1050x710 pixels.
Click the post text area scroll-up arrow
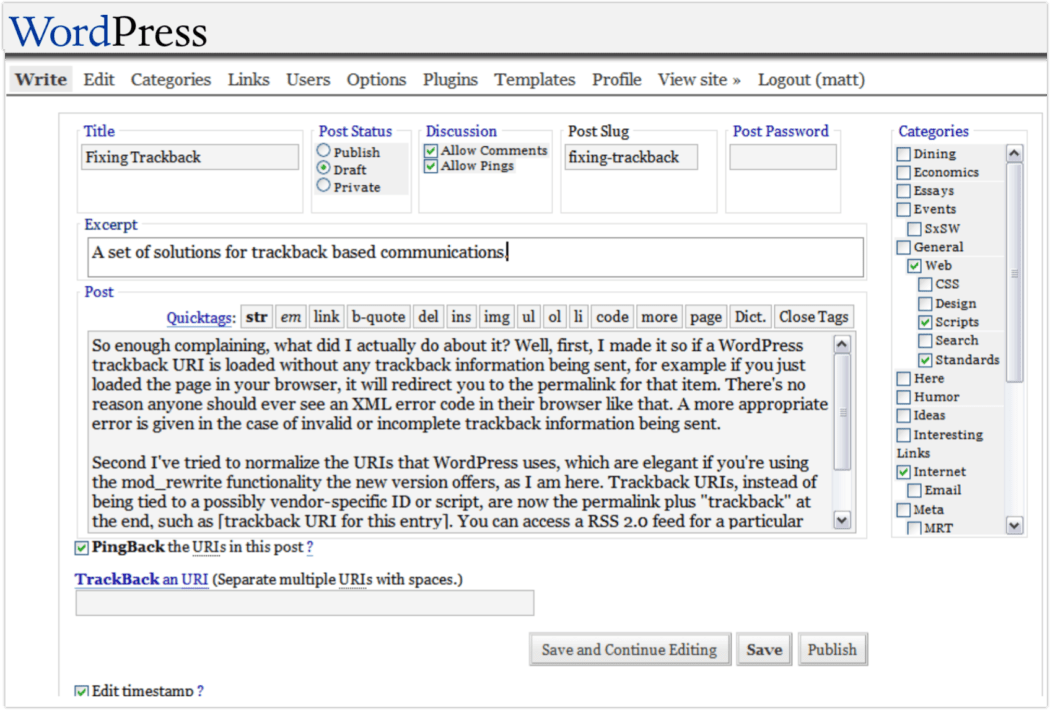tap(842, 344)
